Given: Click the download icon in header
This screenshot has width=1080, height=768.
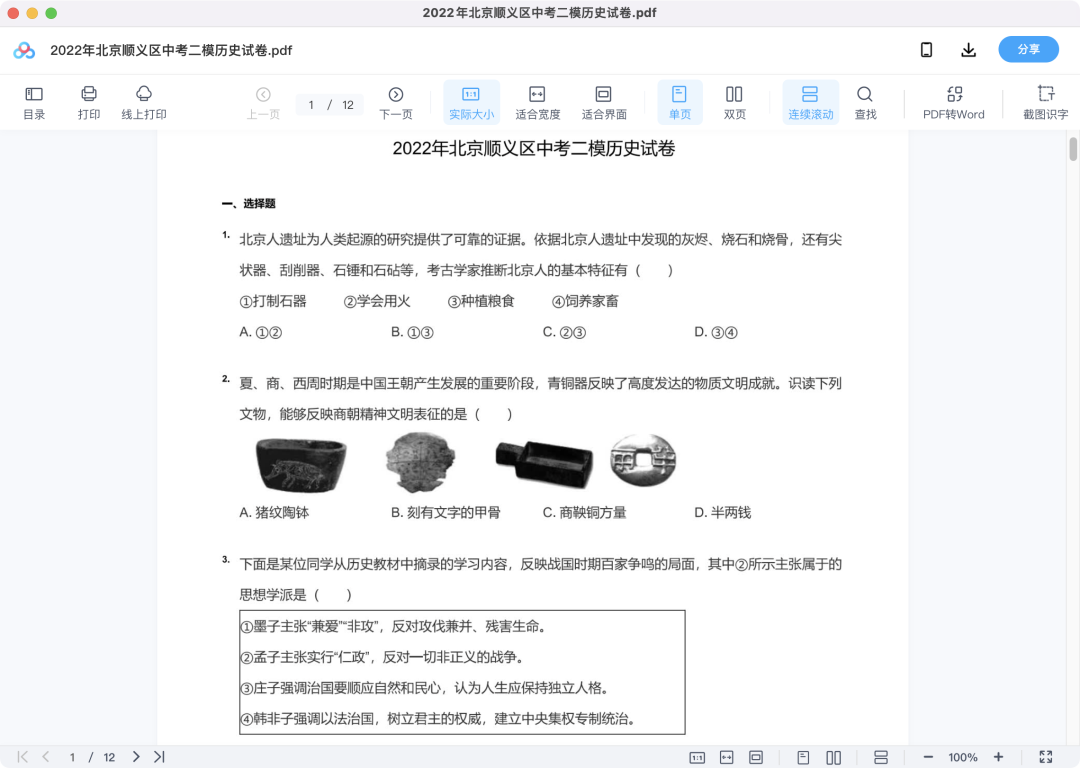Looking at the screenshot, I should point(968,50).
